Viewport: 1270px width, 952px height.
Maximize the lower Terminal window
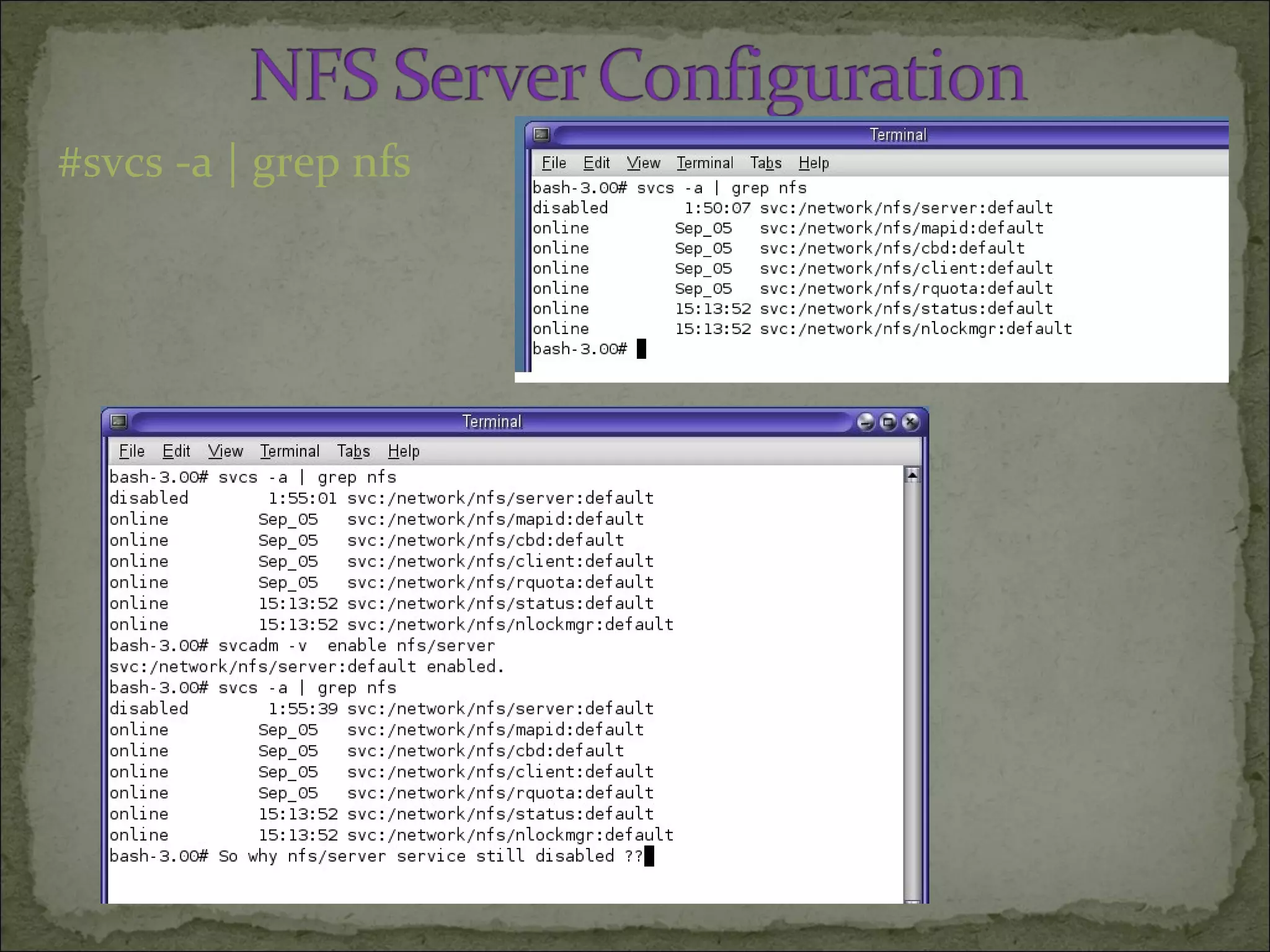[x=888, y=422]
